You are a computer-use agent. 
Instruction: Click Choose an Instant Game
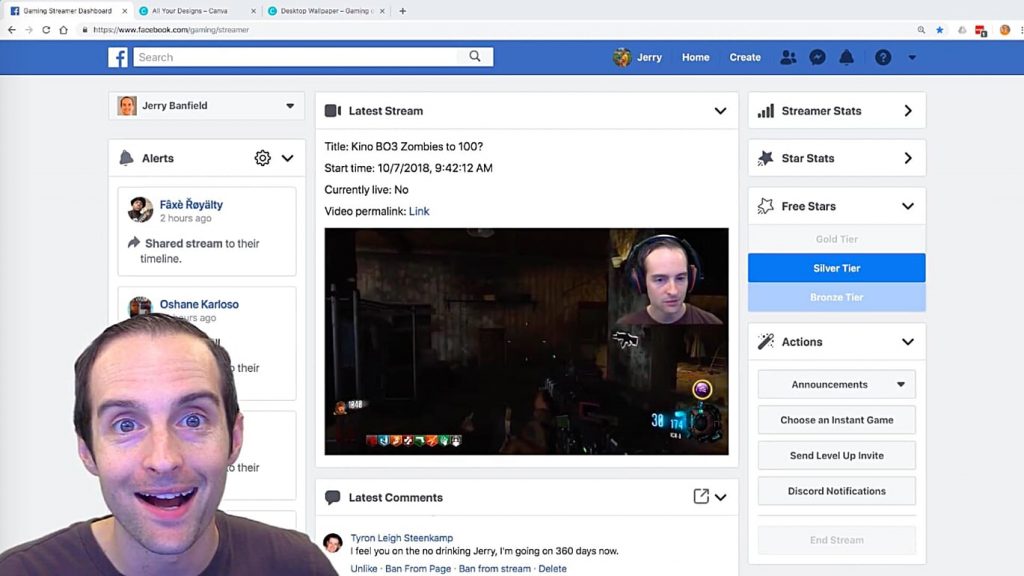[837, 420]
